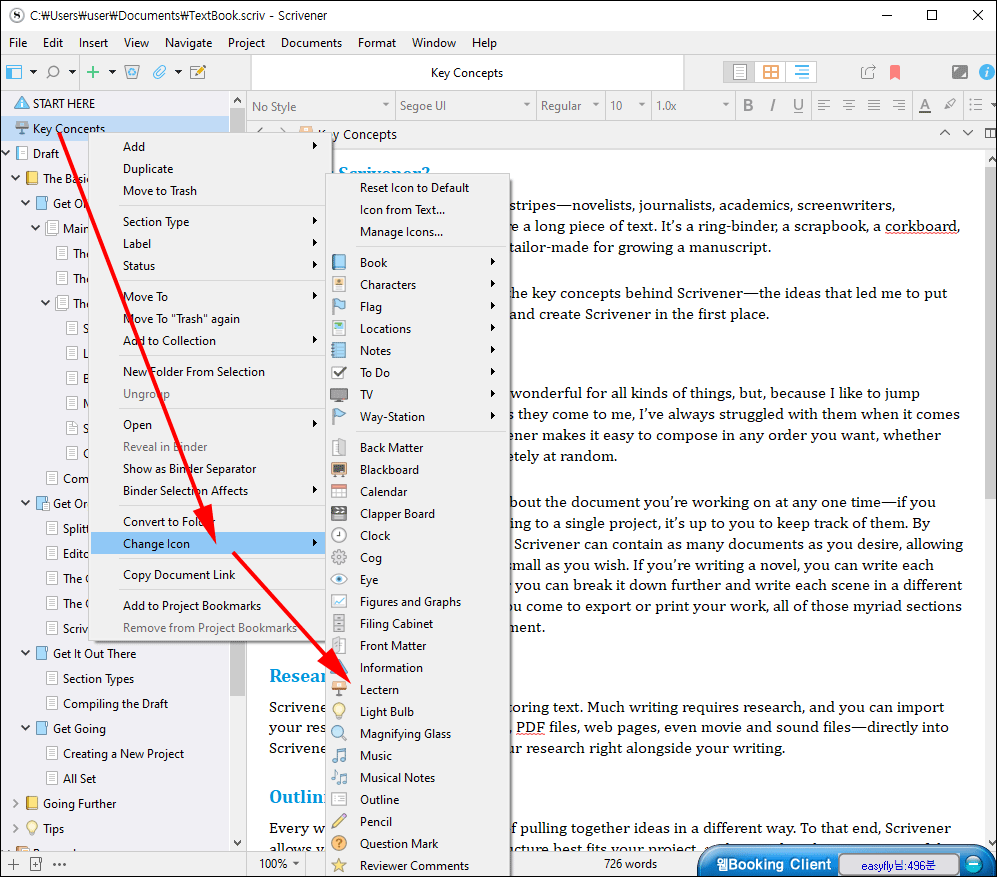This screenshot has height=877, width=997.
Task: Open the No Style dropdown
Action: 320,106
